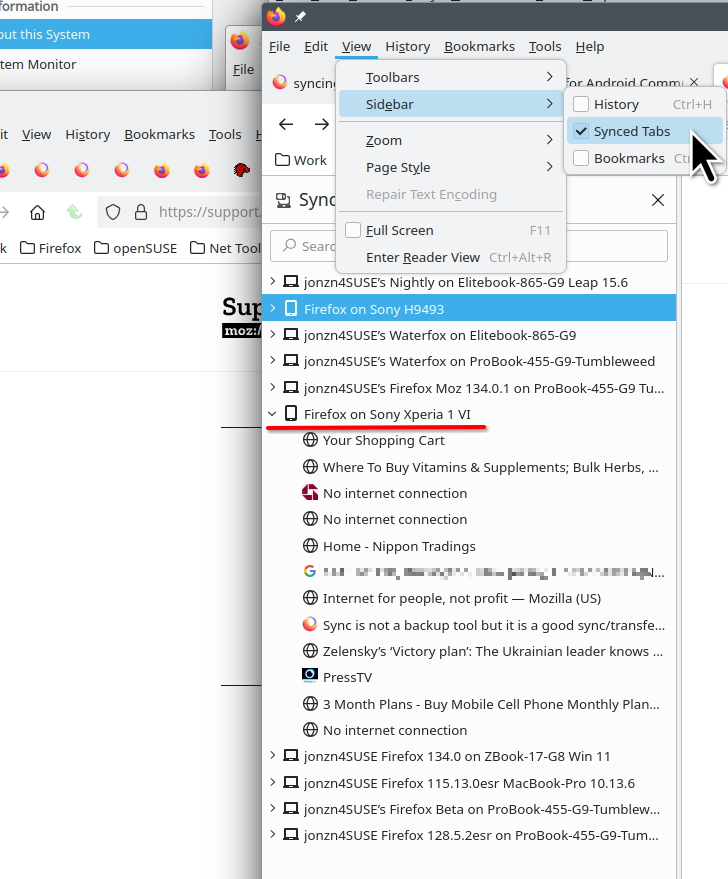Screen dimensions: 728x879
Task: Toggle the Bookmarks sidebar checkbox
Action: point(581,158)
